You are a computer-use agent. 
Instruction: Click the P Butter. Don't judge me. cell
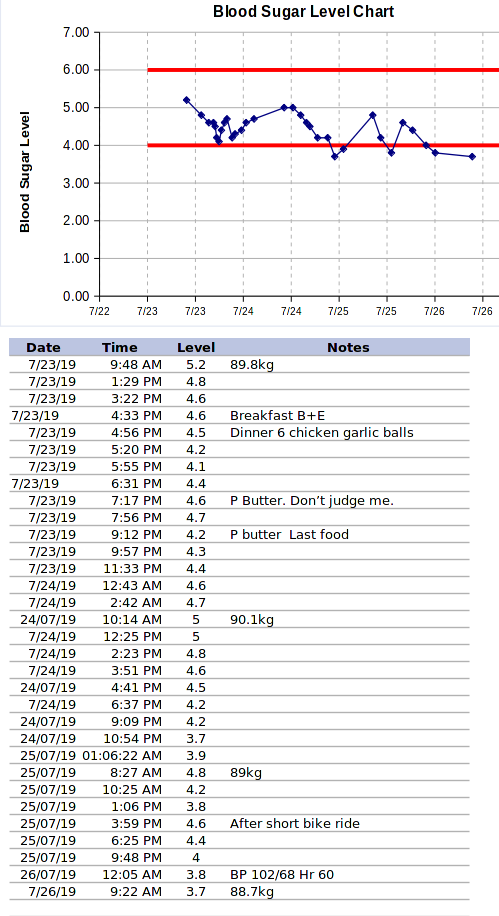click(312, 501)
